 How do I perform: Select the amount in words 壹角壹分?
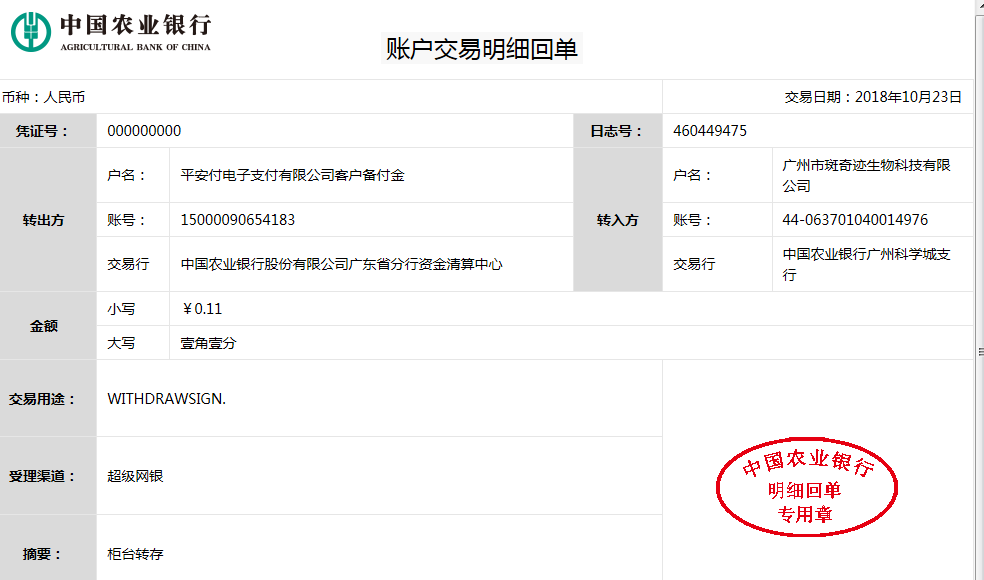(208, 343)
